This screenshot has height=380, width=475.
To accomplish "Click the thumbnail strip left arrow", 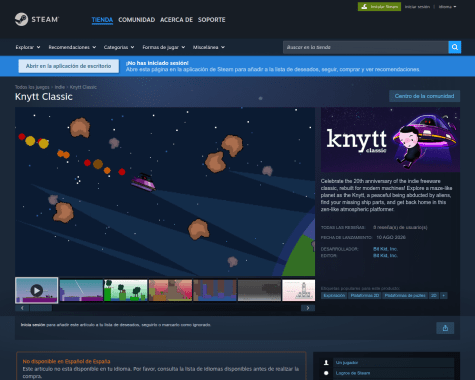I will 22,308.
